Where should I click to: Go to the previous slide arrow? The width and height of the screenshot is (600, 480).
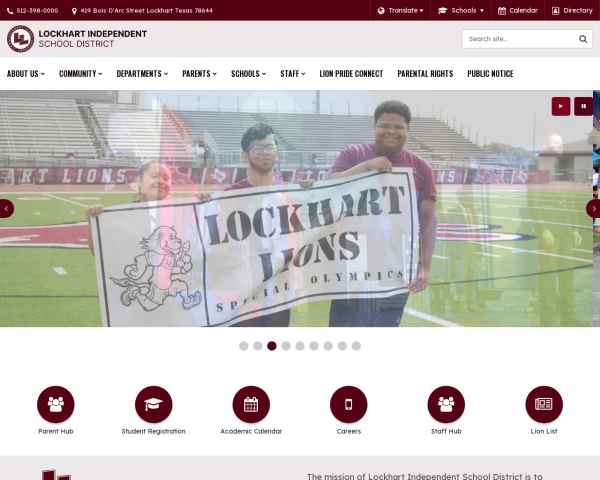(6, 209)
